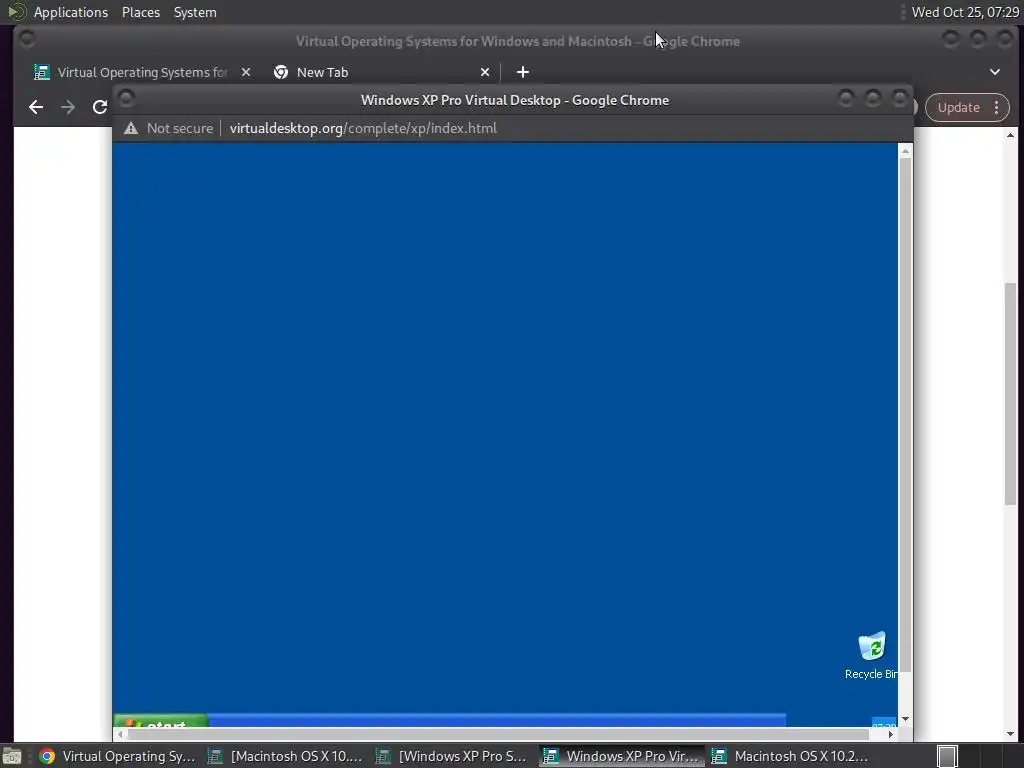
Task: Click horizontal scrollbar thumb in XP popup
Action: point(498,734)
